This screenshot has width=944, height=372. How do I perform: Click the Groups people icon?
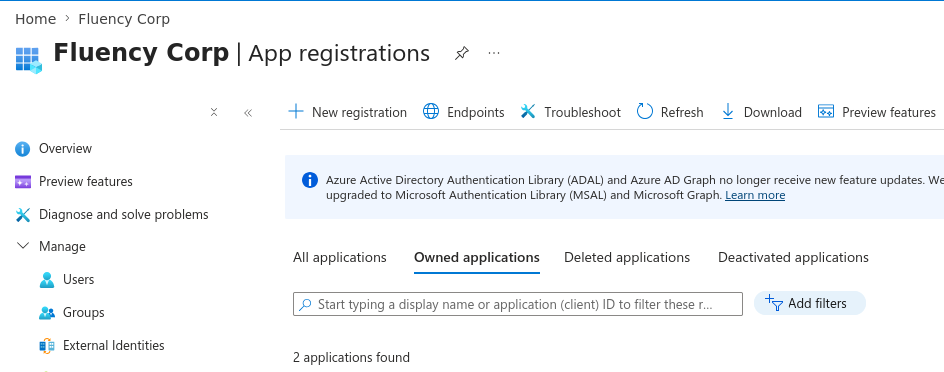click(46, 313)
